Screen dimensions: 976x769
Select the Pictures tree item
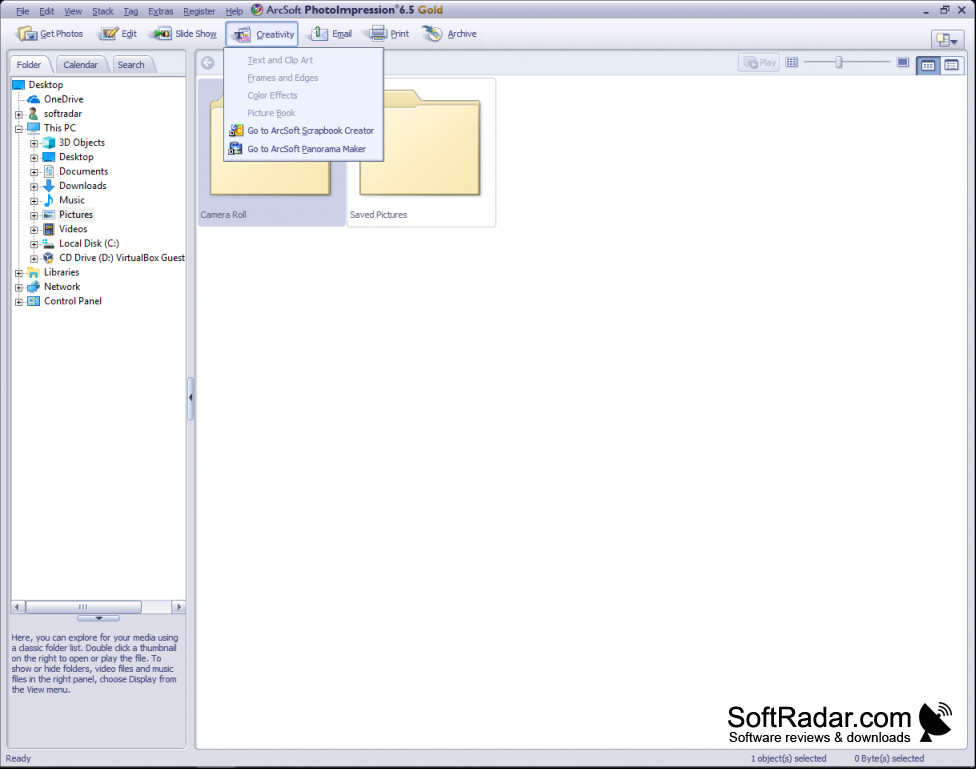[x=76, y=215]
